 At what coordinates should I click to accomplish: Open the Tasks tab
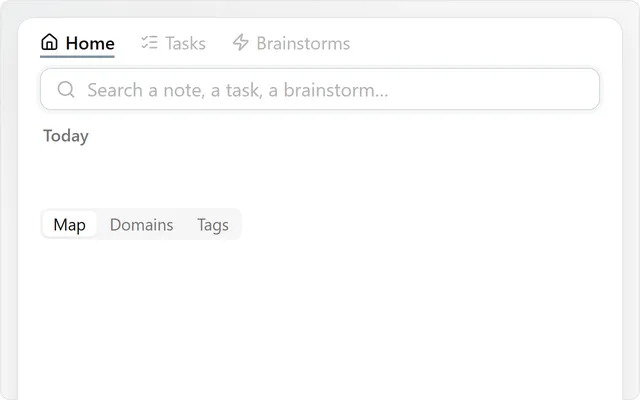[x=173, y=43]
